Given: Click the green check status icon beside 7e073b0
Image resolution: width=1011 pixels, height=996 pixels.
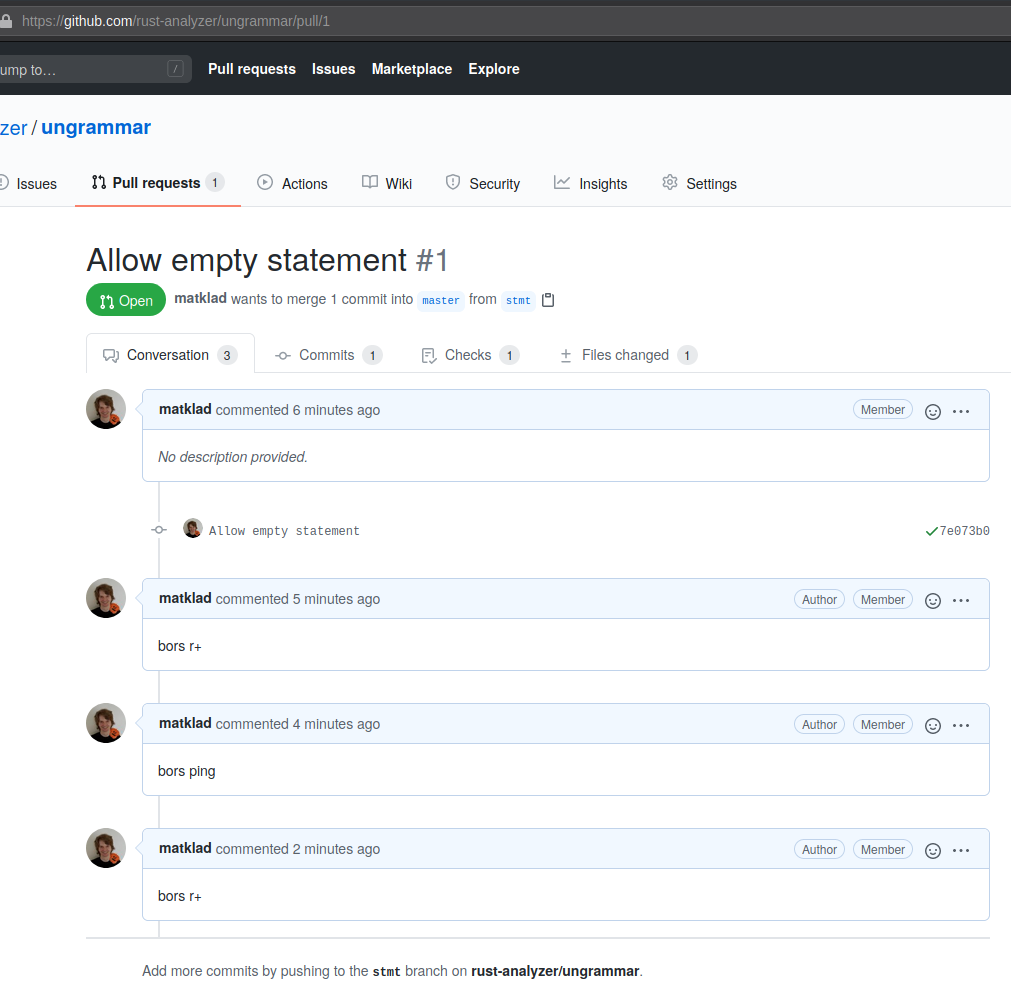Looking at the screenshot, I should (931, 531).
